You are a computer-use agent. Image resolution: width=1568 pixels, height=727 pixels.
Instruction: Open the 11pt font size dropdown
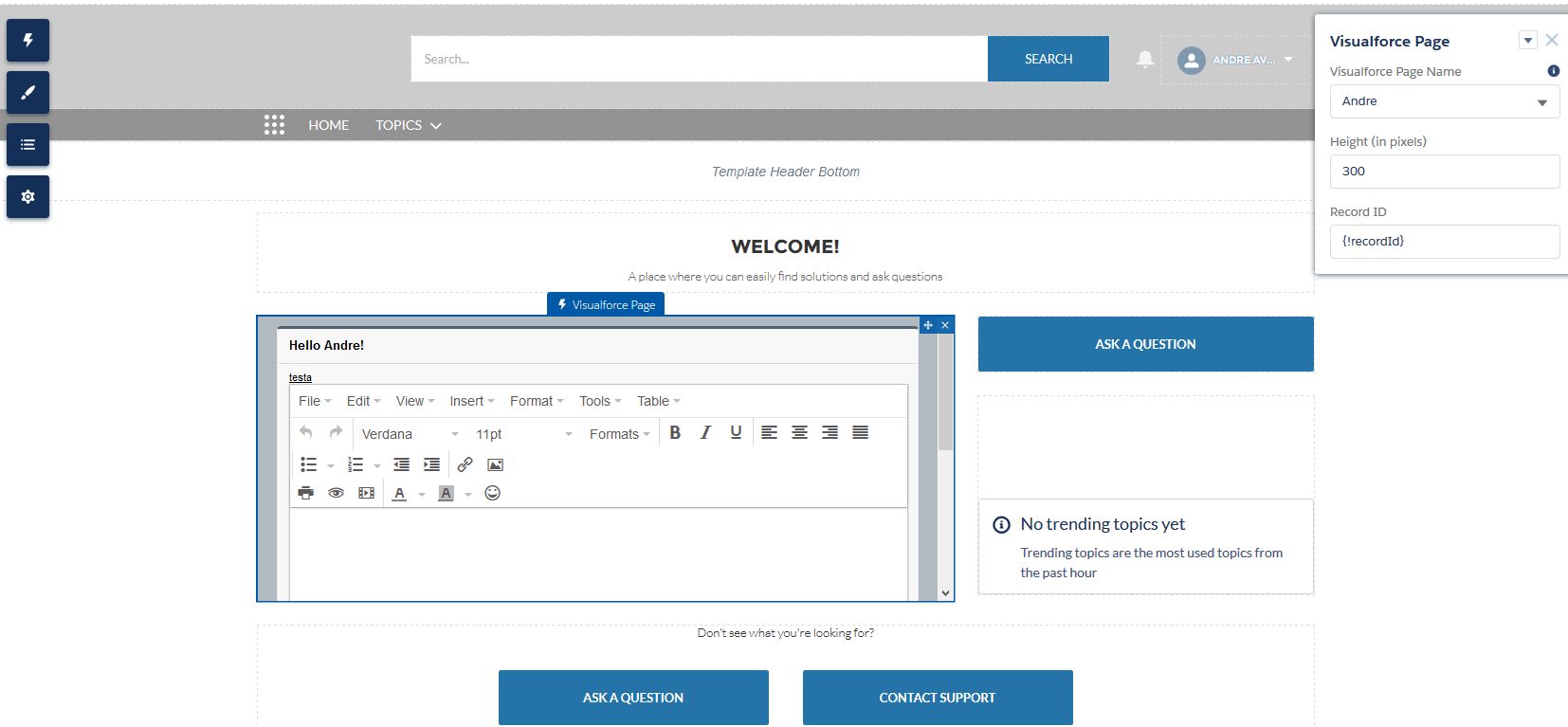point(523,434)
